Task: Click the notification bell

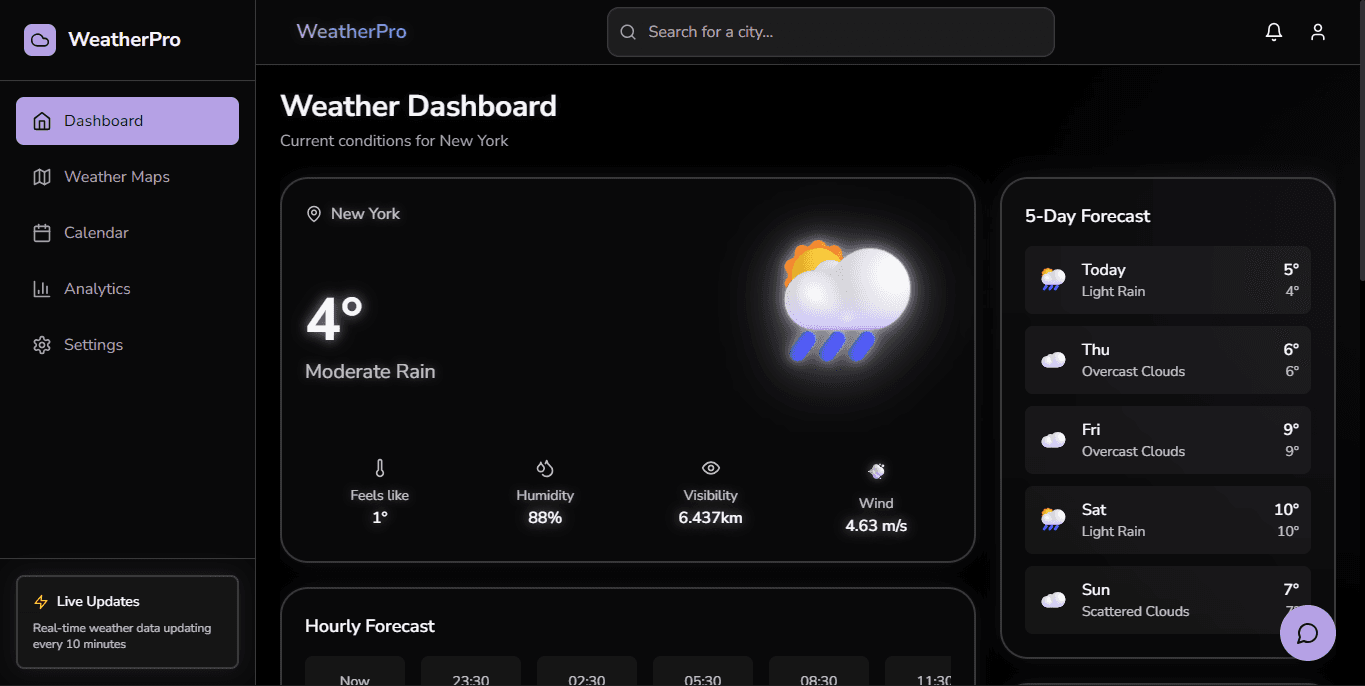Action: click(x=1273, y=31)
